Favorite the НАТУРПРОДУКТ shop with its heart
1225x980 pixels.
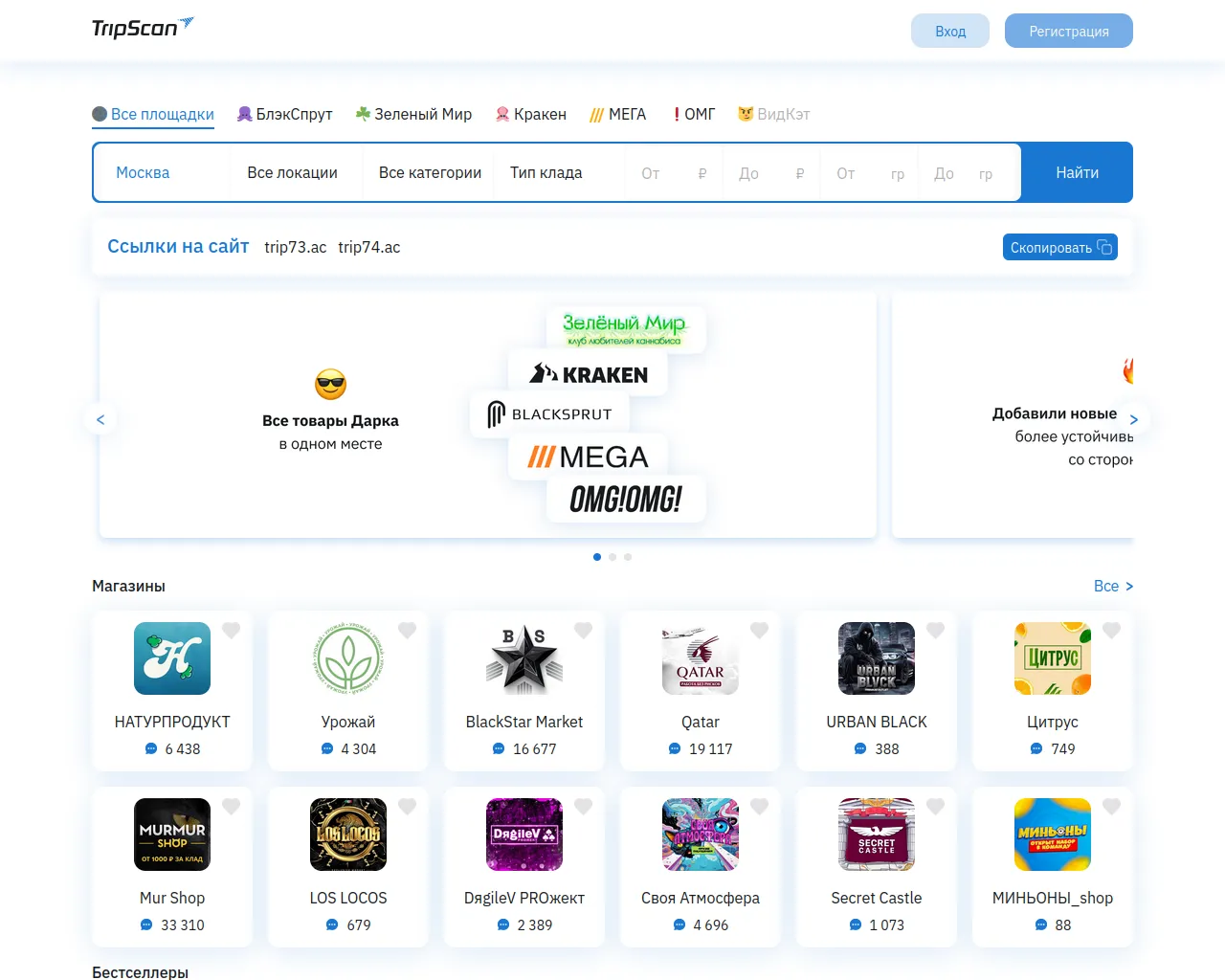[232, 631]
